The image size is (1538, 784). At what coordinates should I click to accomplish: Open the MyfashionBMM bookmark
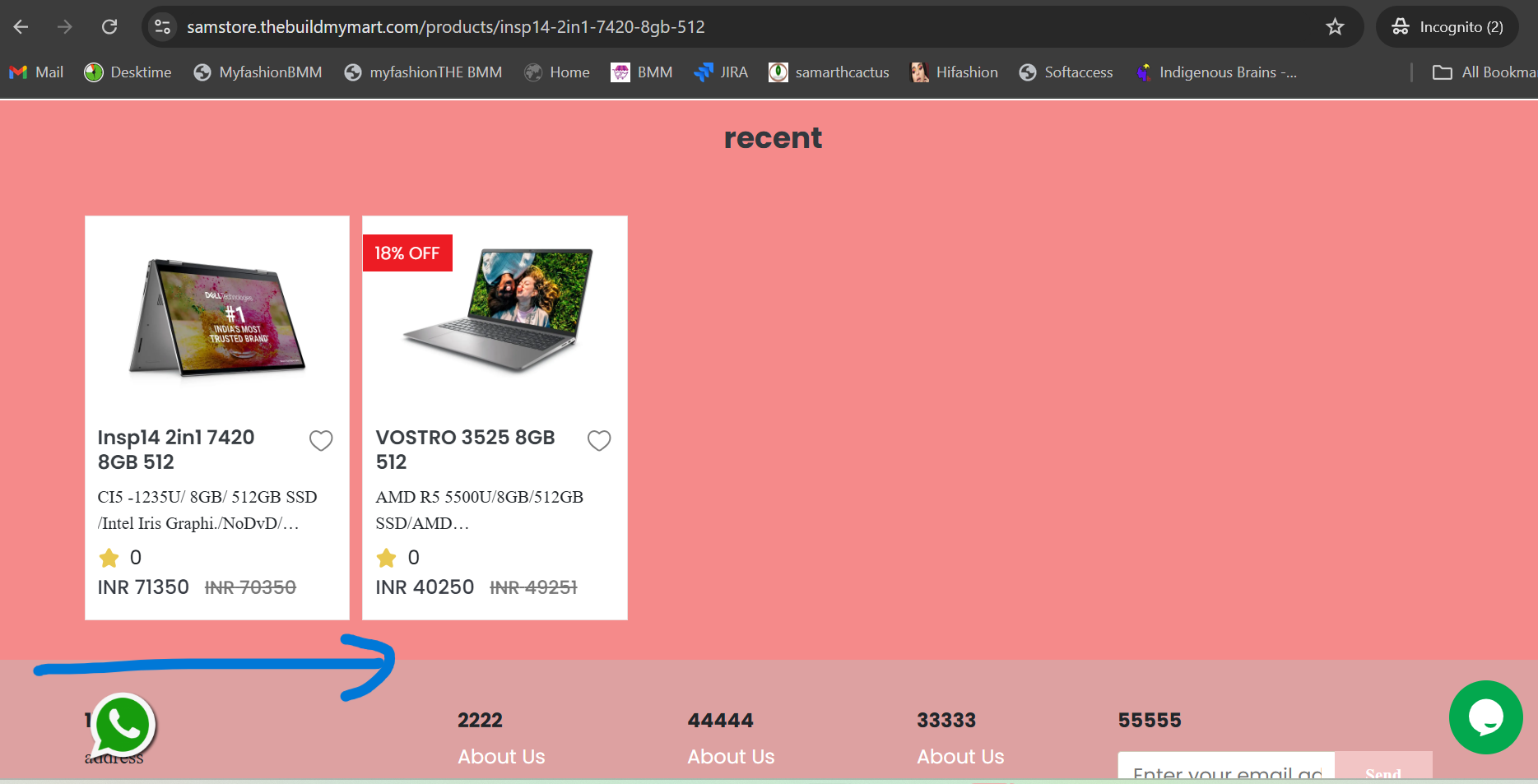pos(258,72)
